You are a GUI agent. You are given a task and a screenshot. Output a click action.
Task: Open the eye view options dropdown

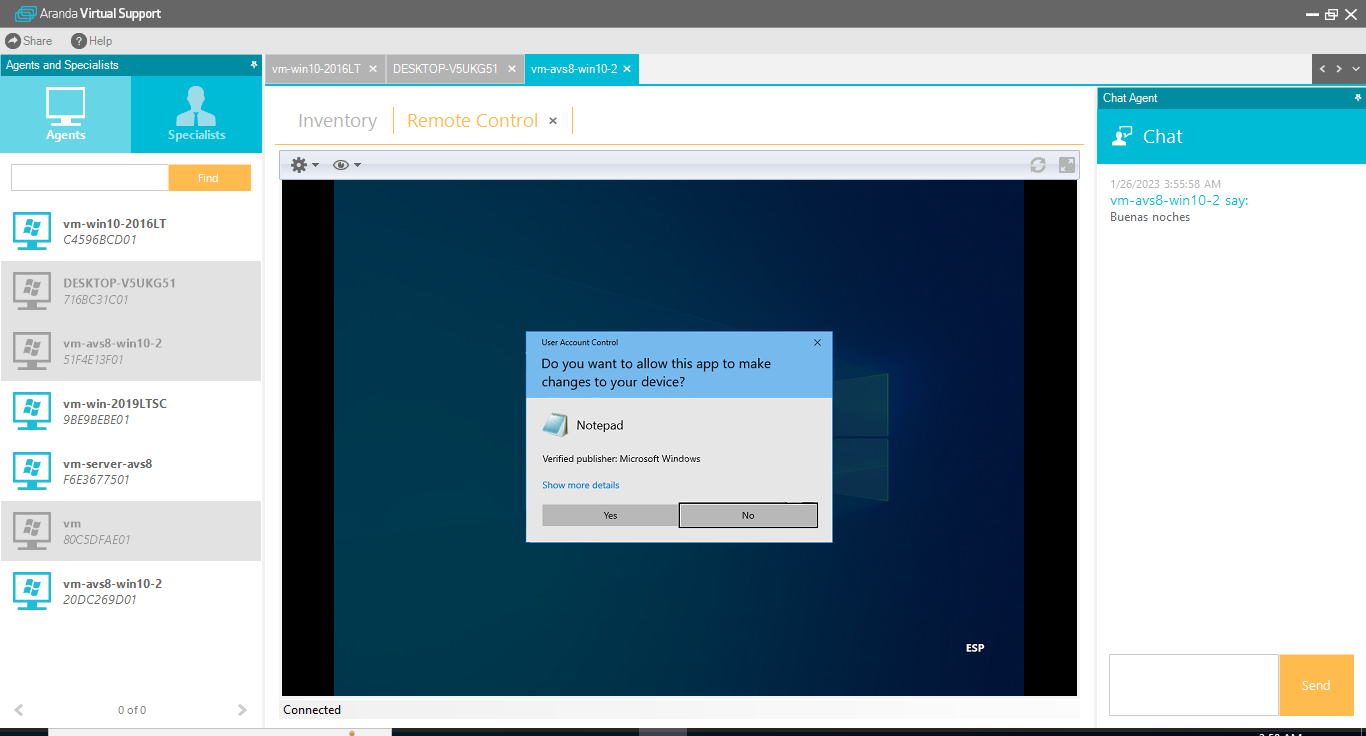point(346,165)
